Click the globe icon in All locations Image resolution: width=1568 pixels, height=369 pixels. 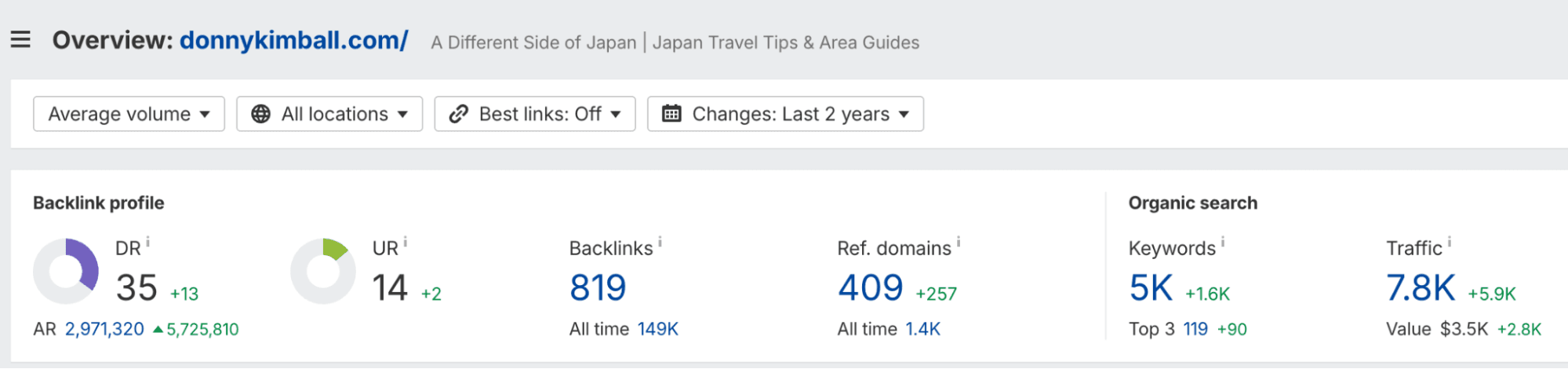260,114
